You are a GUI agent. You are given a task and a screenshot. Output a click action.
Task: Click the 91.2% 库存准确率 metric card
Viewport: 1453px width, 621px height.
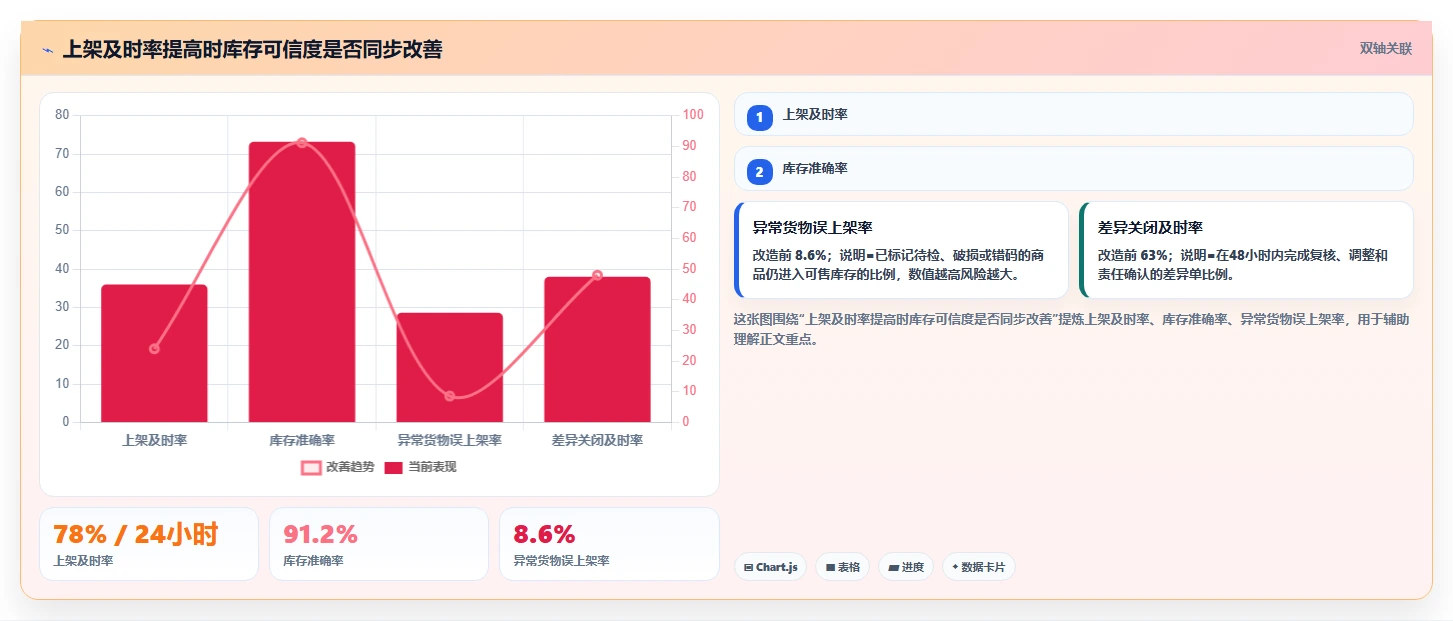379,544
